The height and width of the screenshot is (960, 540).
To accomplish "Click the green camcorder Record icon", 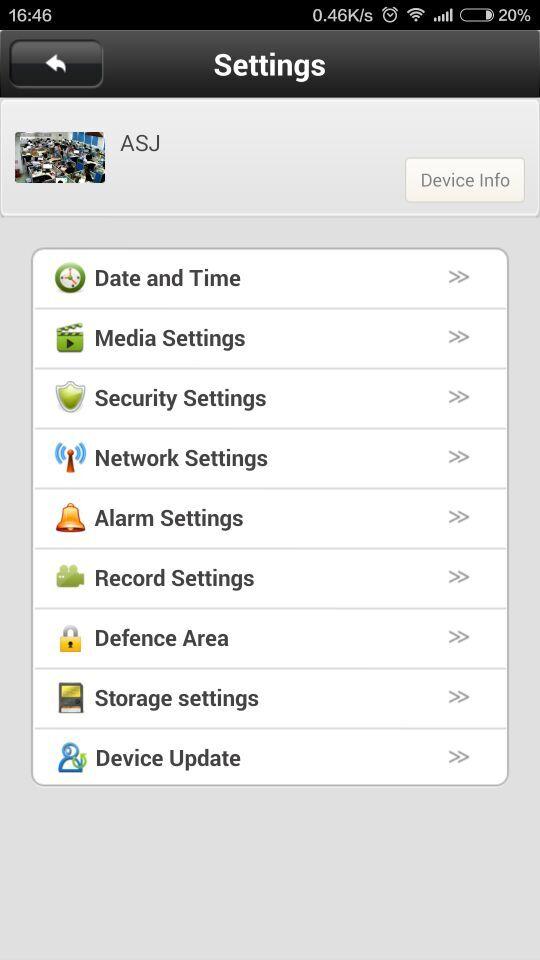I will [70, 577].
